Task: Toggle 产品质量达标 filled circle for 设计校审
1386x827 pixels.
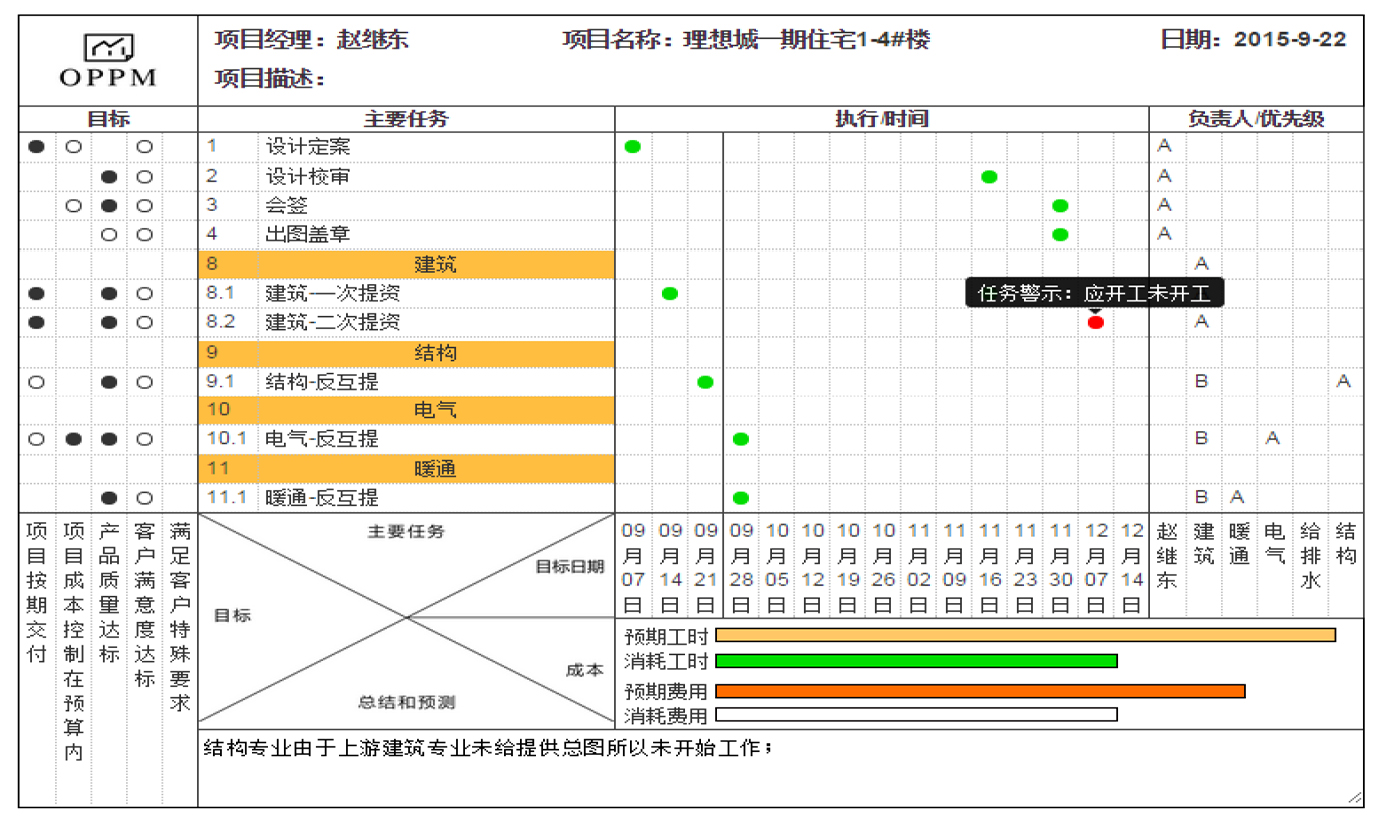Action: [109, 177]
